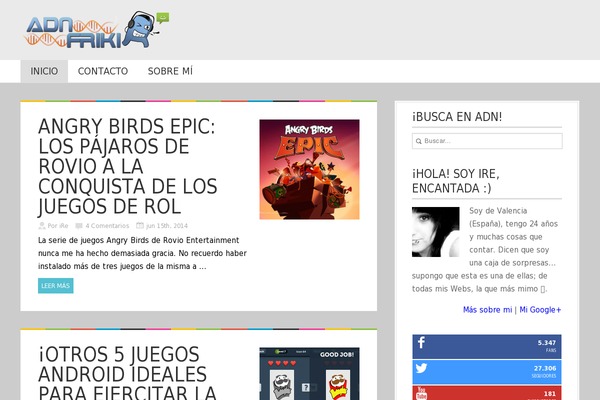
Task: Click the Facebook icon with 5.347 fans
Action: (421, 343)
